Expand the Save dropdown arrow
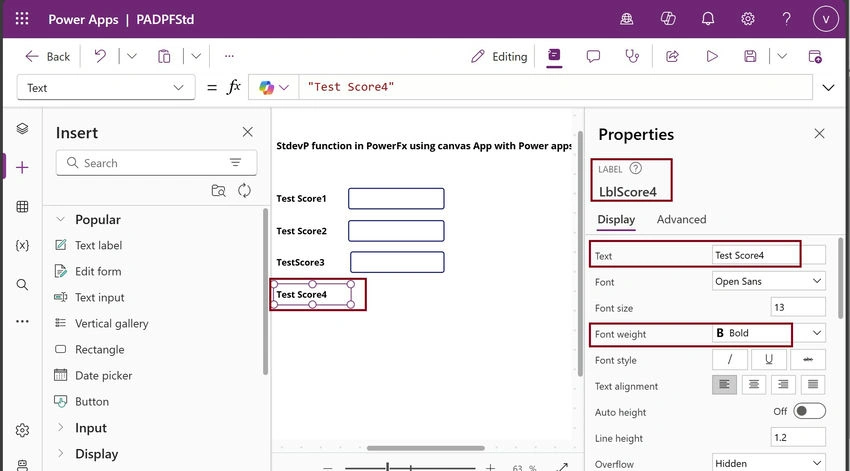This screenshot has width=850, height=471. click(782, 56)
